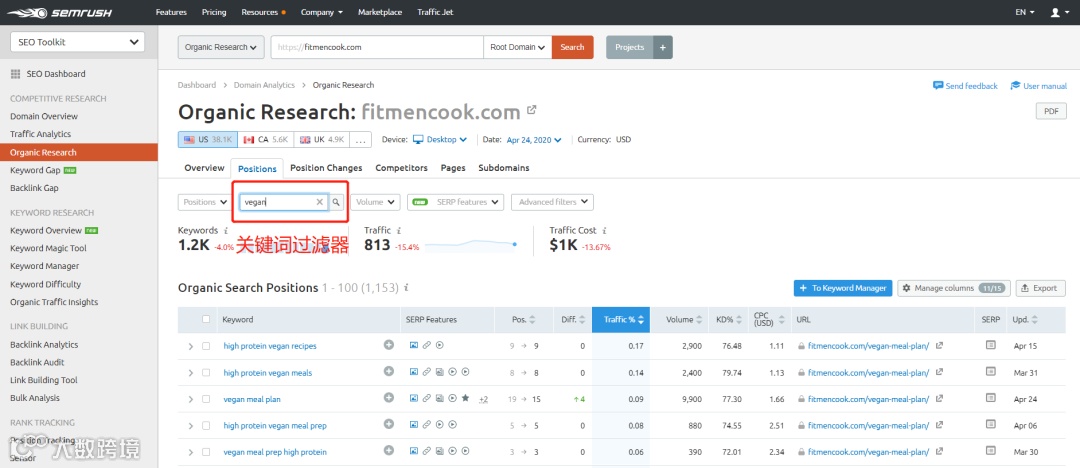
Task: Check the box for 'vegan meal plan'
Action: [206, 398]
